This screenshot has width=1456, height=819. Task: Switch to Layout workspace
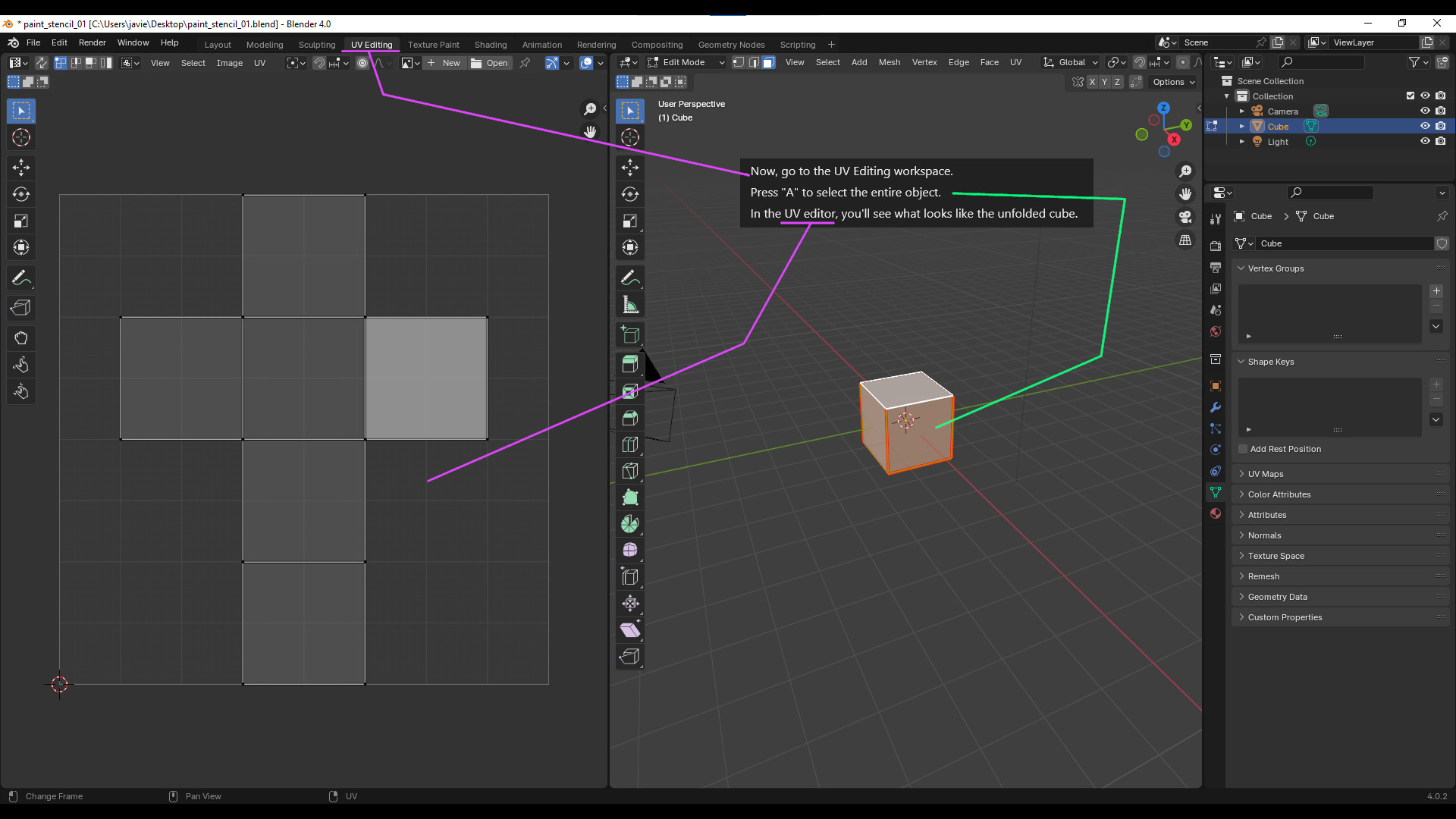[x=218, y=45]
